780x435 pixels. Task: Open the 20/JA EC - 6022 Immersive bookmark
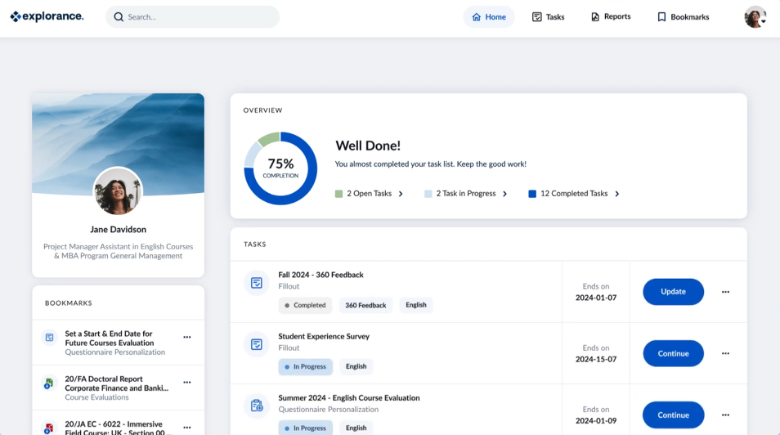click(x=117, y=428)
